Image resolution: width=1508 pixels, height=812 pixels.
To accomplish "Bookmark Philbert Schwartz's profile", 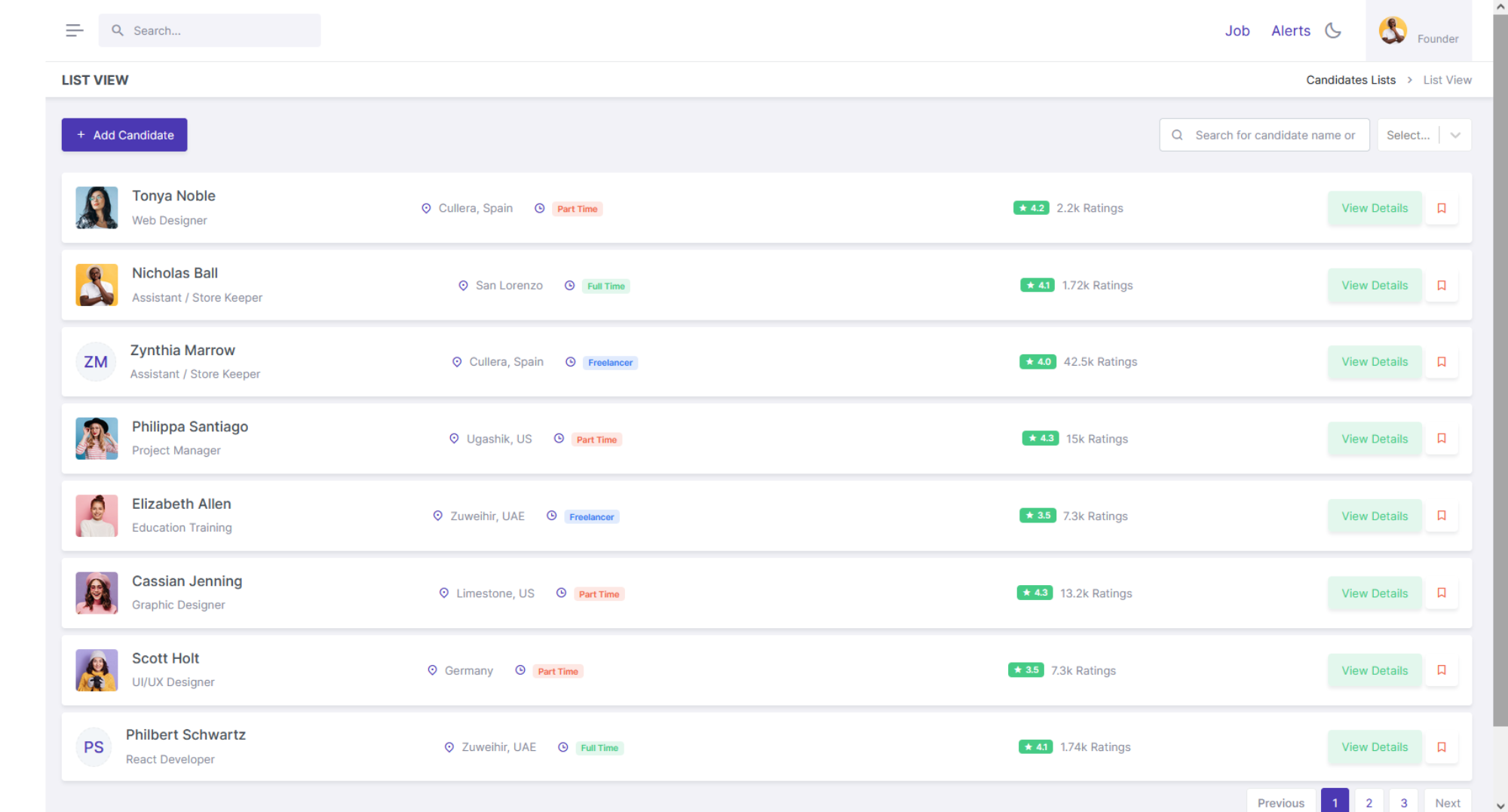I will coord(1441,746).
